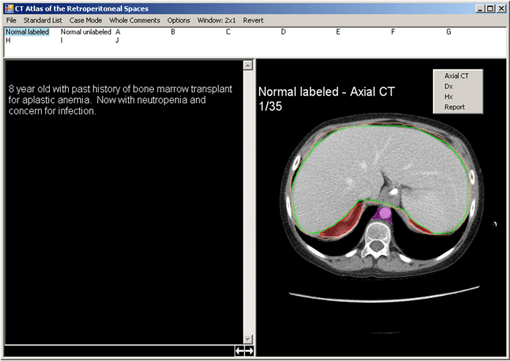Choose Report in popup menu

pyautogui.click(x=455, y=107)
